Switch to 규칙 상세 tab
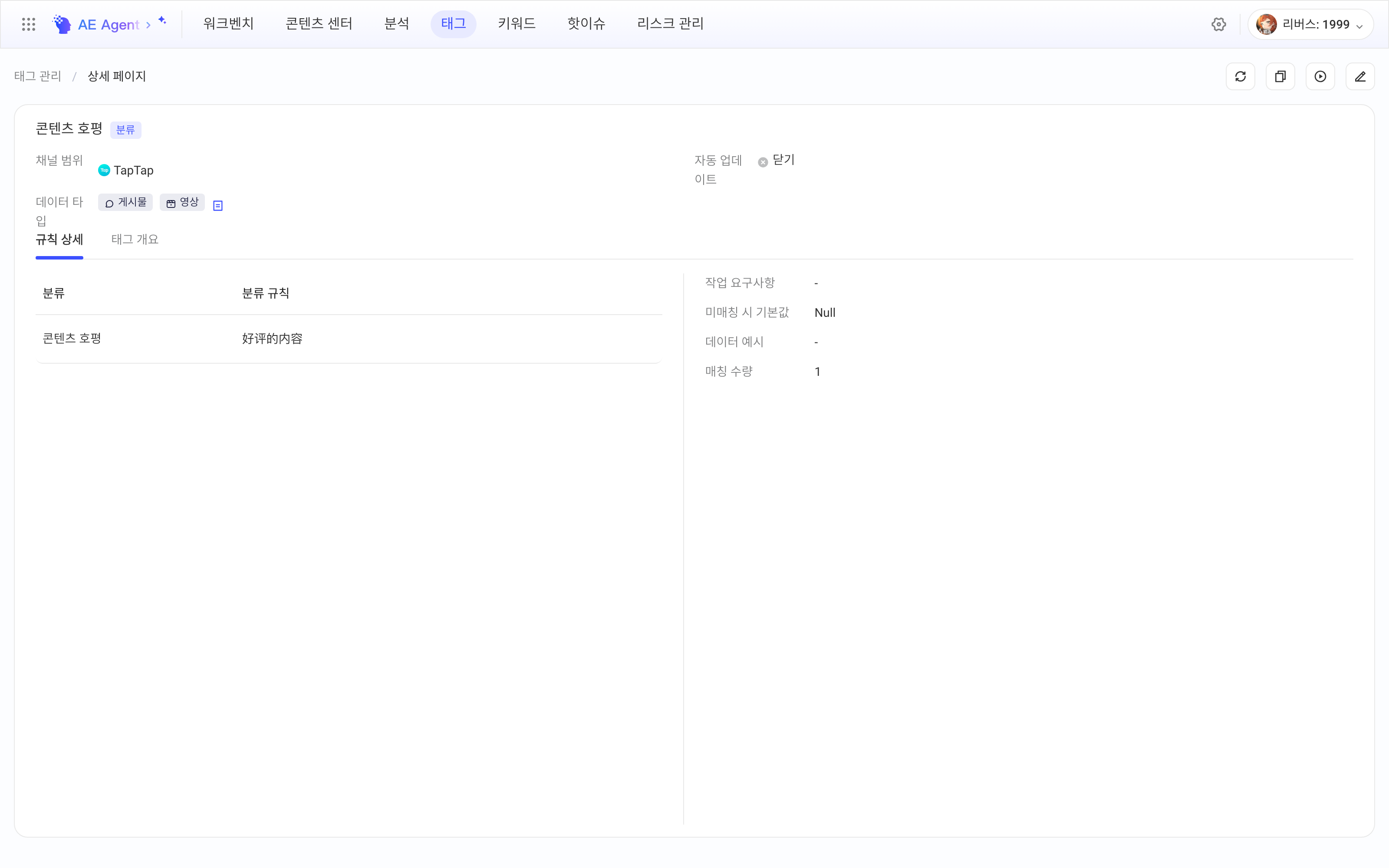Screen dimensions: 1389x868 (x=59, y=240)
